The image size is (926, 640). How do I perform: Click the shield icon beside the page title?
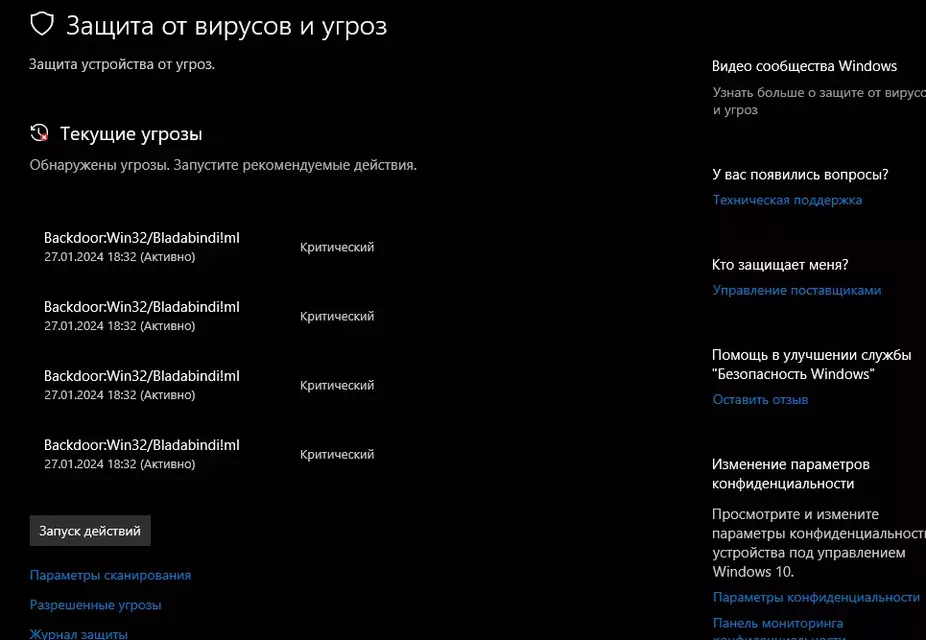[x=42, y=24]
